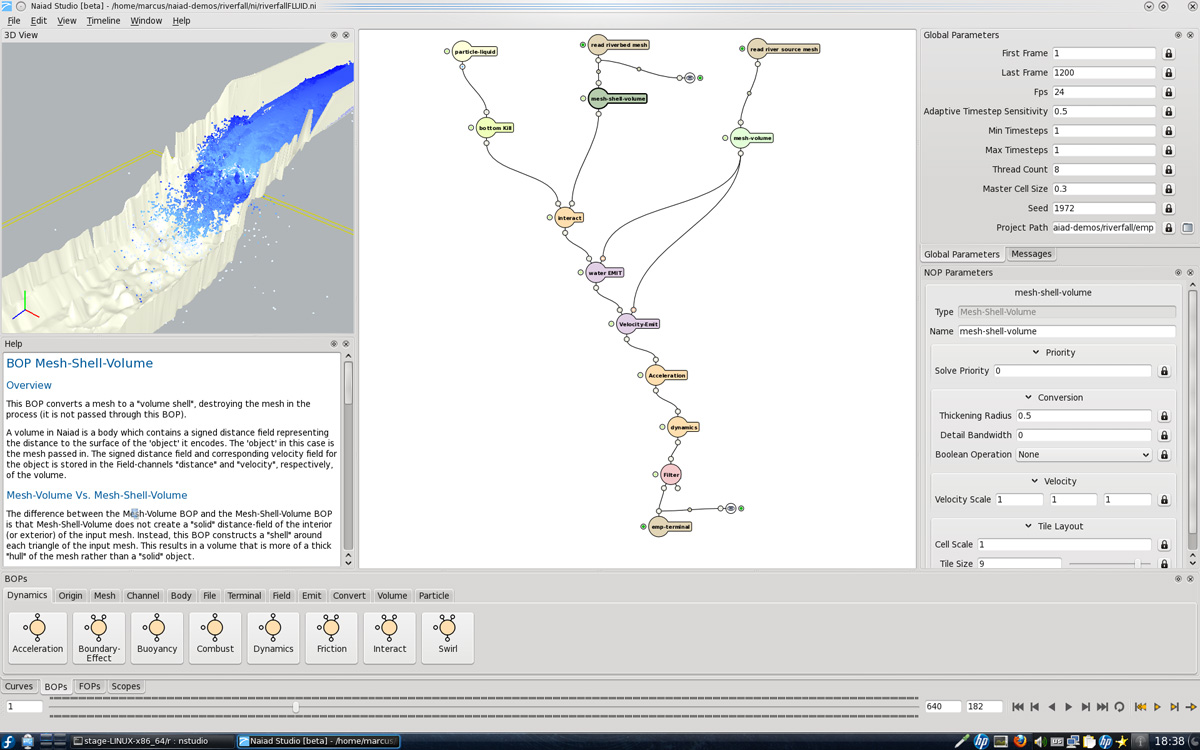Open the Fedora start menu

tap(9, 741)
